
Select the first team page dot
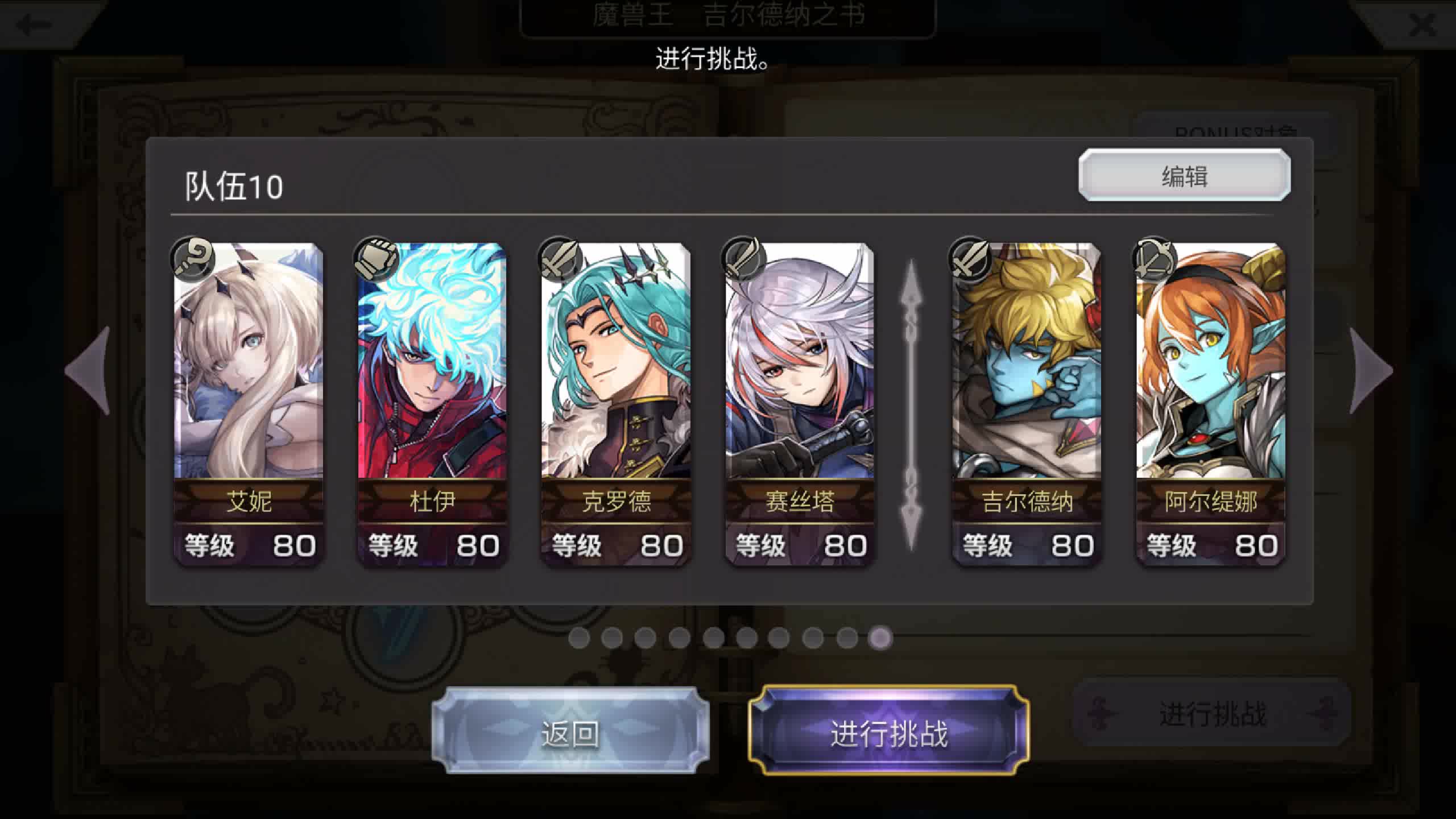[579, 638]
